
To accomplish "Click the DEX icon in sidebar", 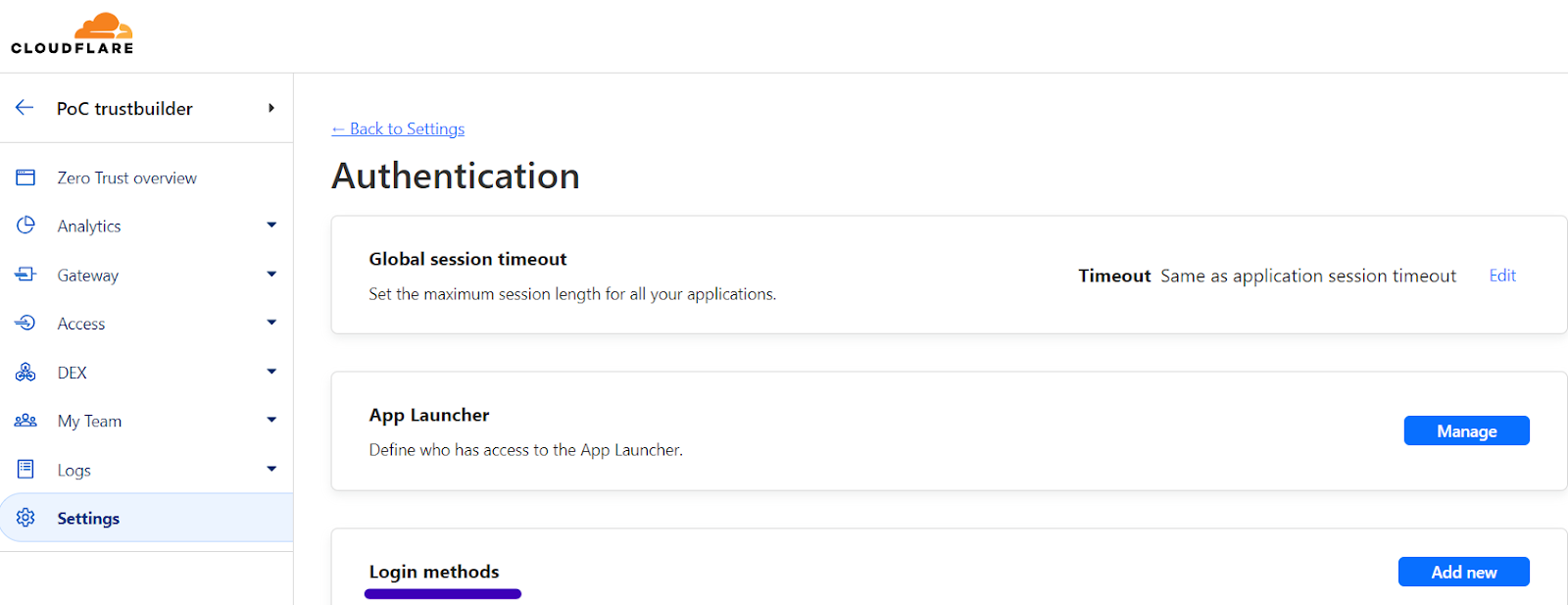I will click(x=25, y=372).
